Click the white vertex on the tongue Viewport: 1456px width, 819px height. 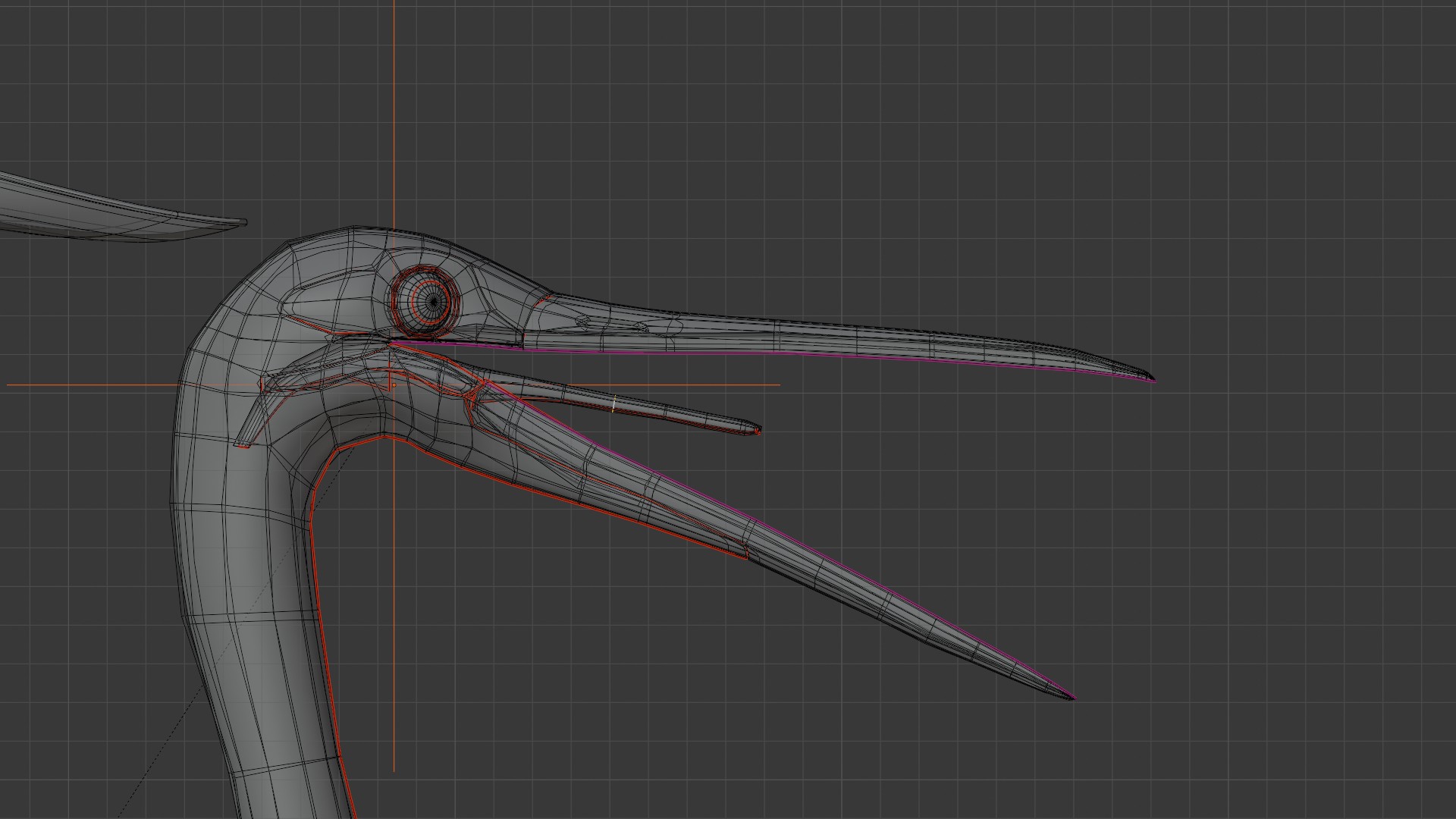click(613, 405)
